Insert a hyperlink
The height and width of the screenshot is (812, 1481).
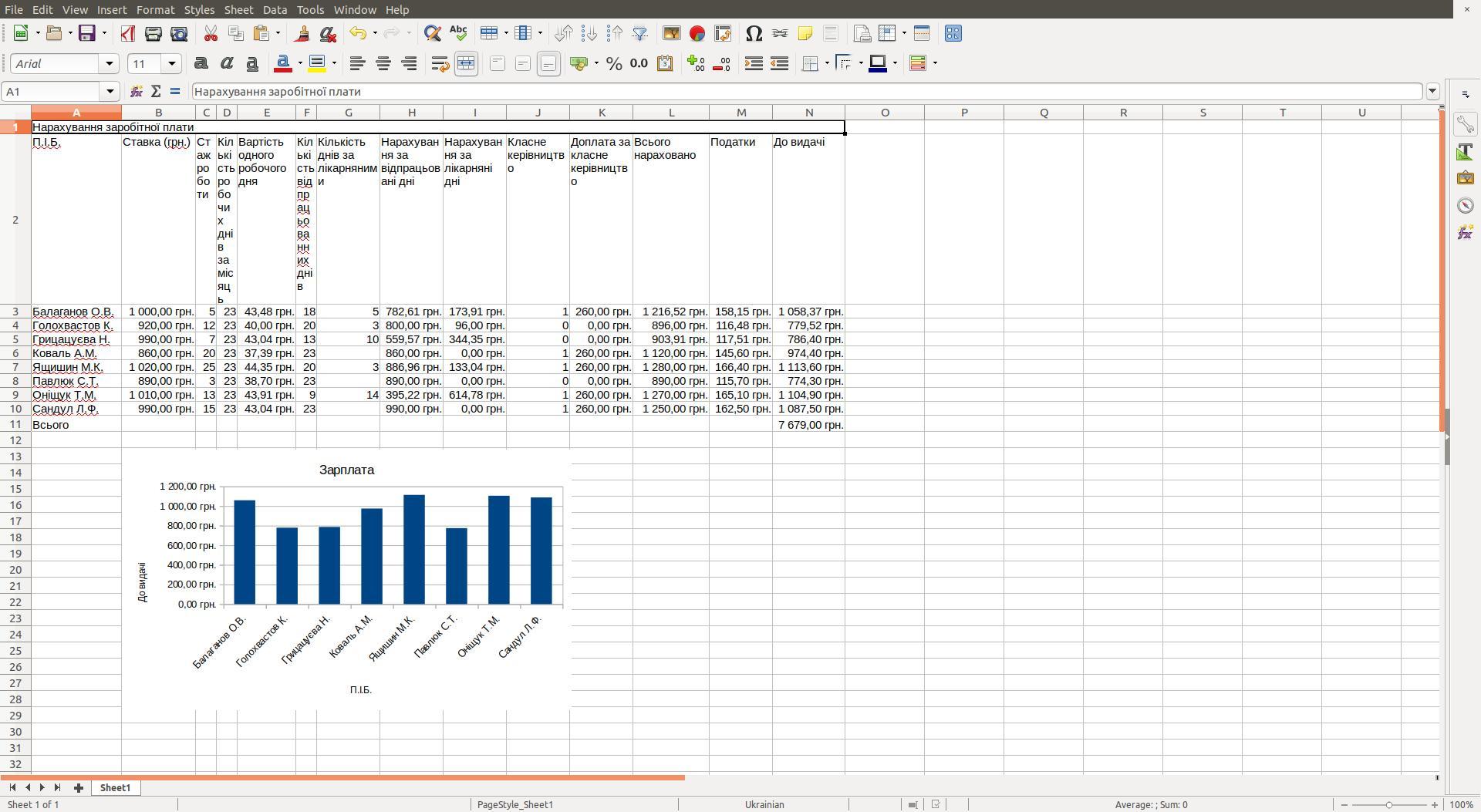[780, 33]
